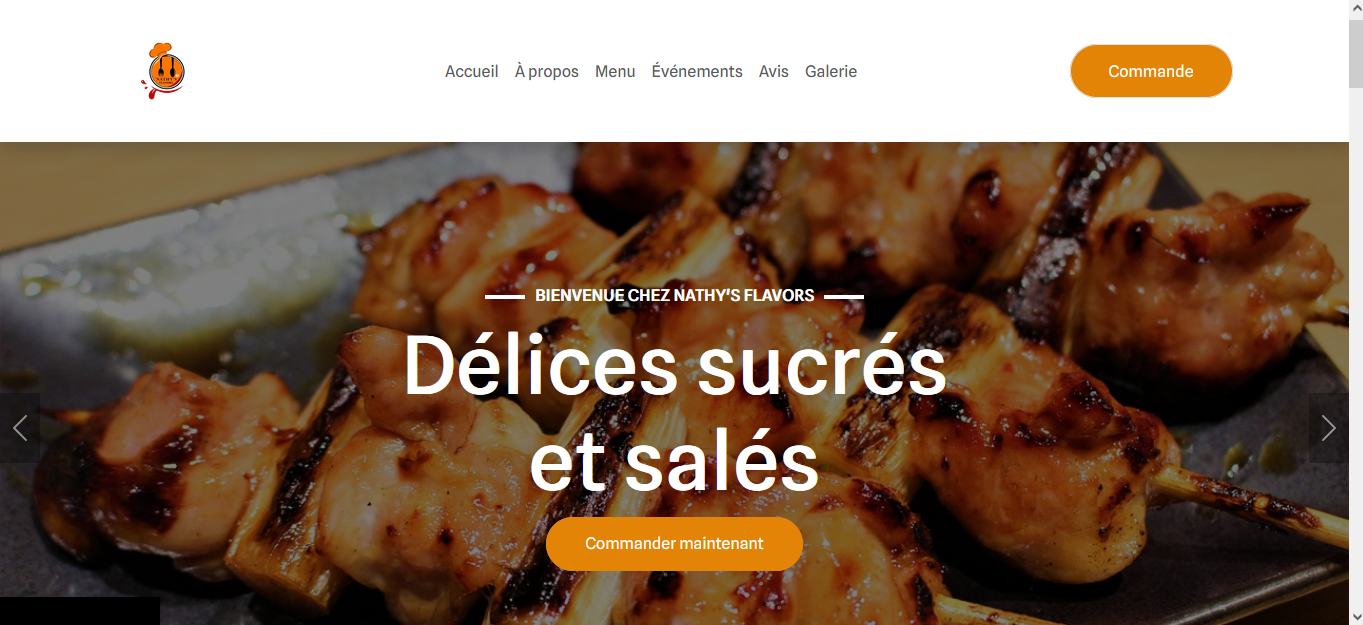
Task: Go to previous slide arrow
Action: [x=20, y=428]
